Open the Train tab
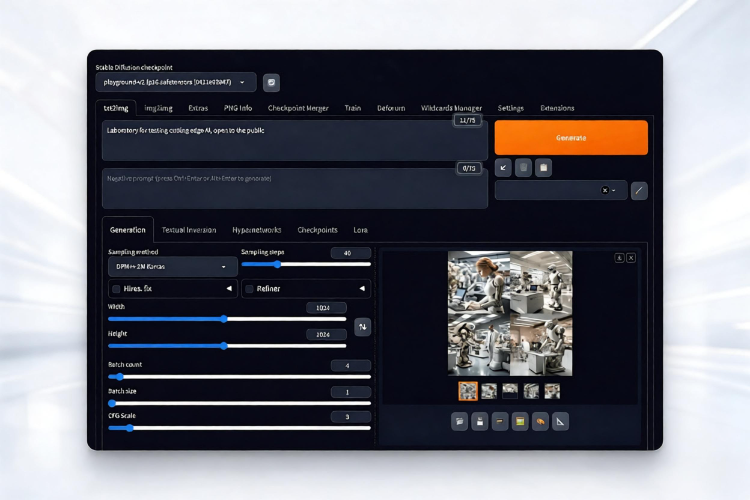 353,108
